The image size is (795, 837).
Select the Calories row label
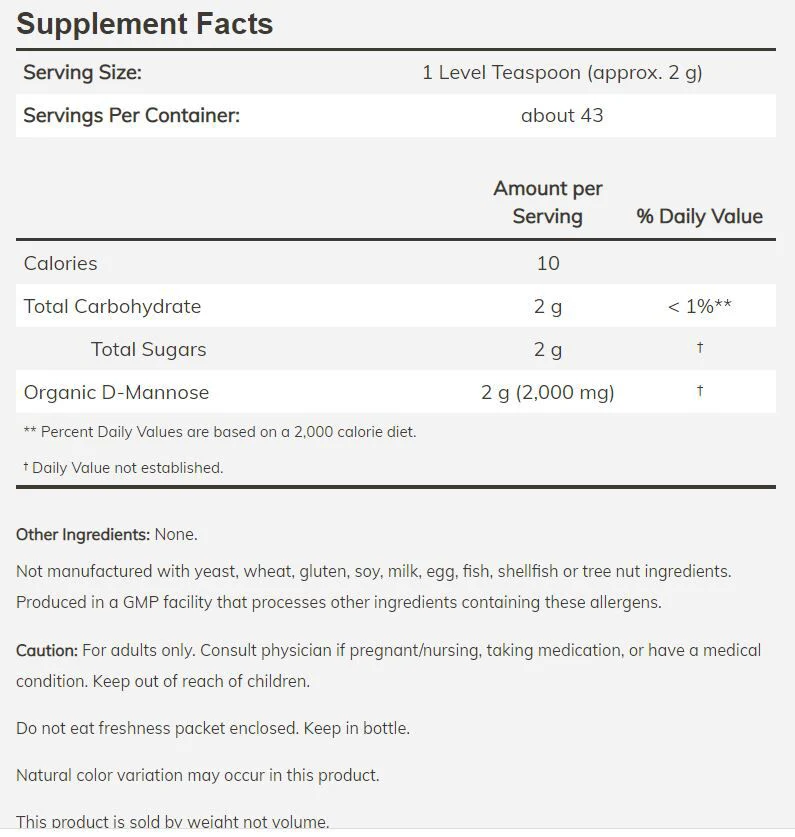coord(60,263)
